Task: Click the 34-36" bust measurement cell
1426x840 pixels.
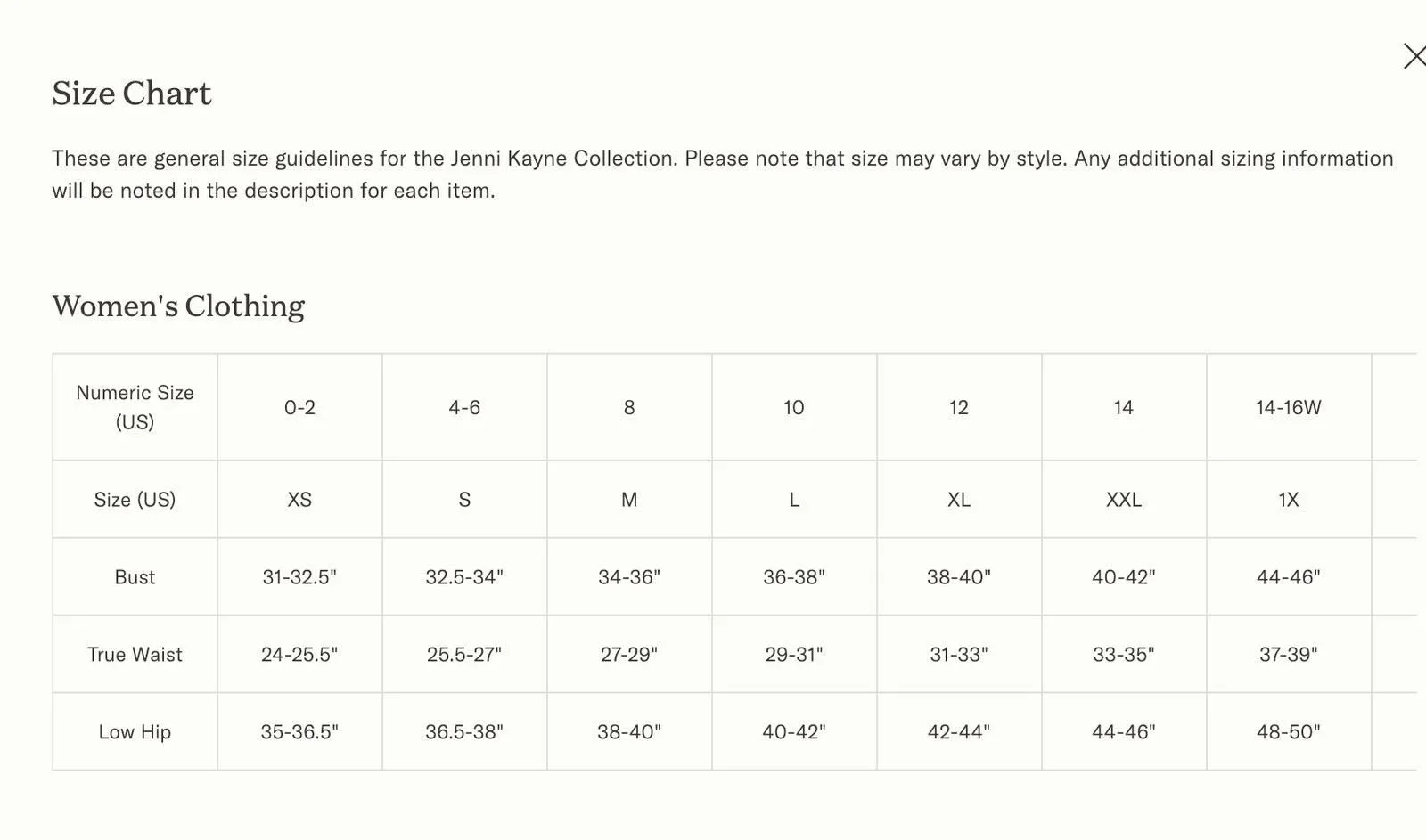Action: pos(629,577)
